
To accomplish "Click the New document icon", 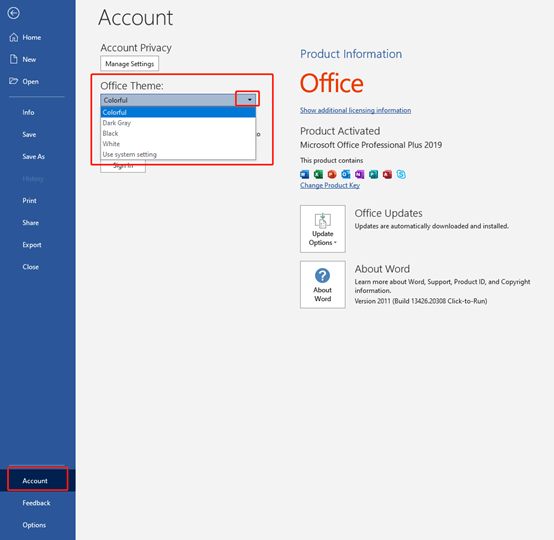I will (13, 59).
